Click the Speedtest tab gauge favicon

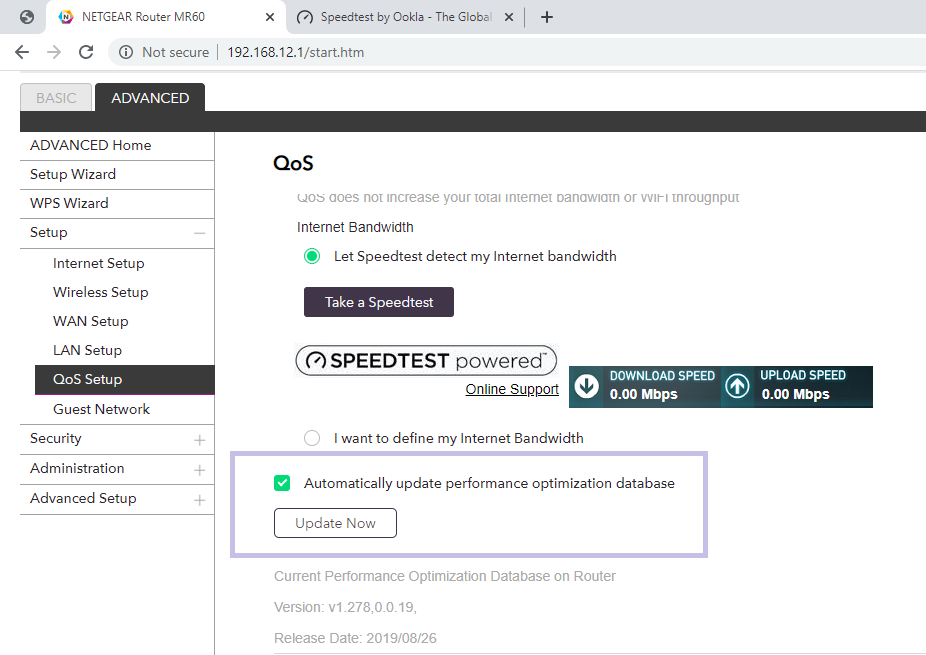point(305,18)
